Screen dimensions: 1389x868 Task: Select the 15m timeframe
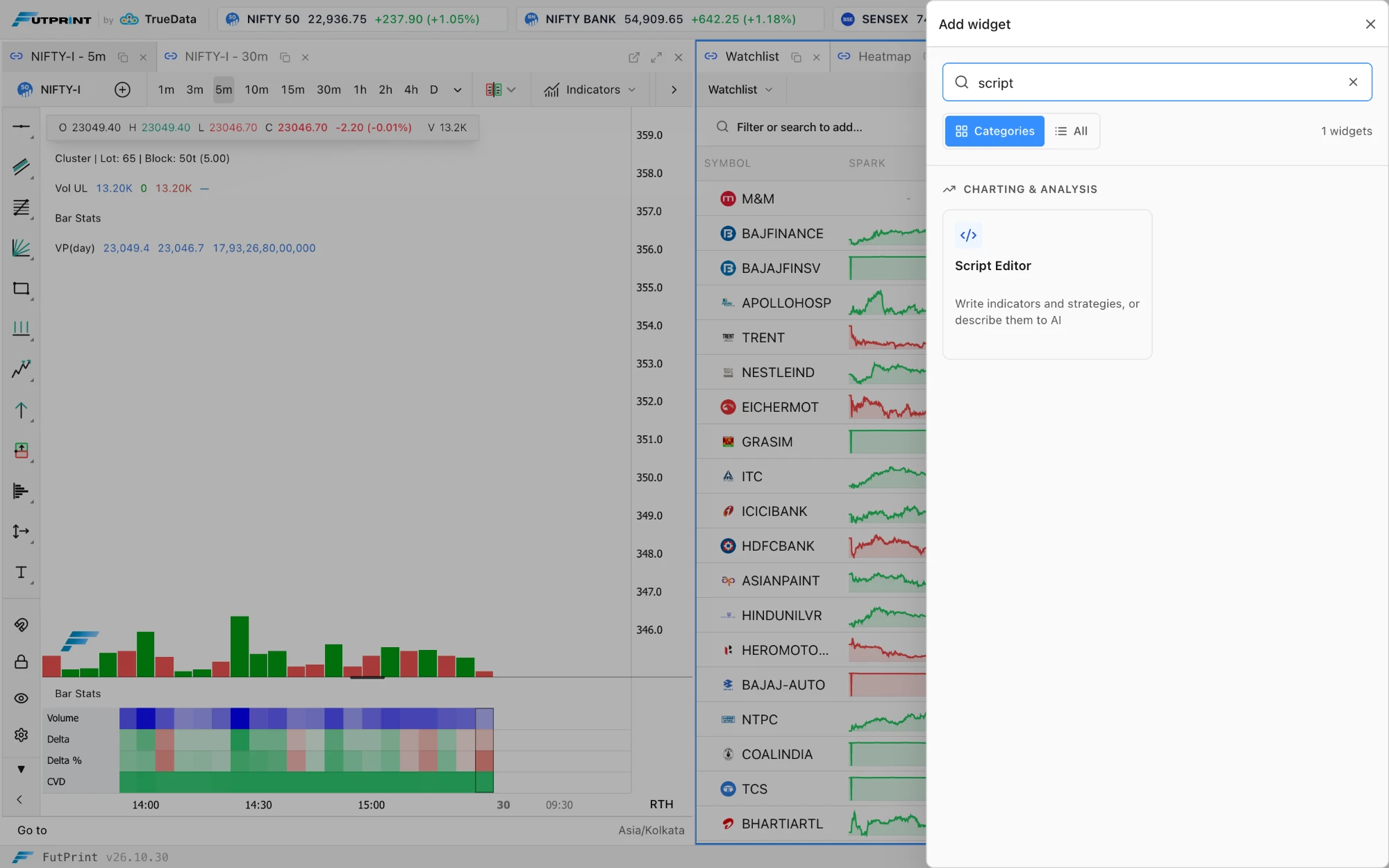292,90
